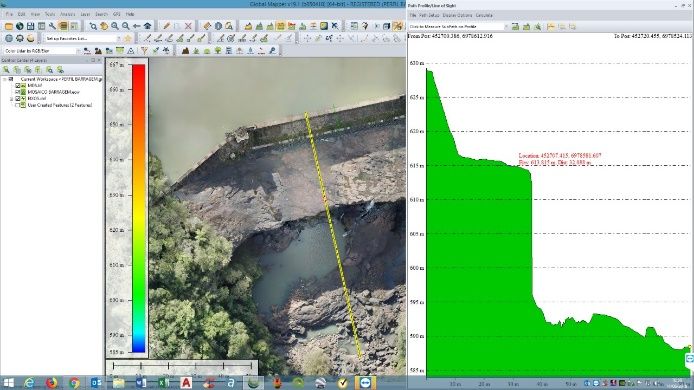Open Path Setup menu in profile window
694x390 pixels.
(x=429, y=15)
